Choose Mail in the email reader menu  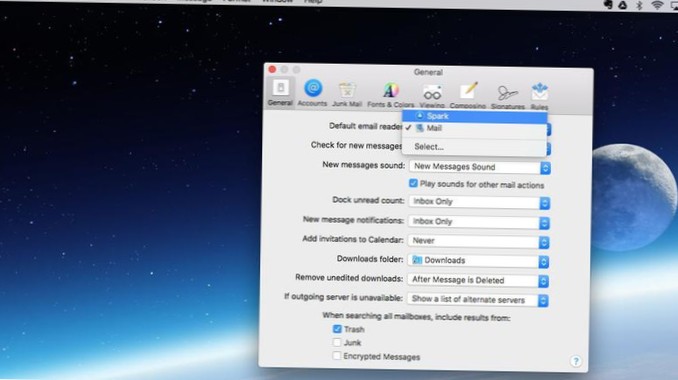474,128
